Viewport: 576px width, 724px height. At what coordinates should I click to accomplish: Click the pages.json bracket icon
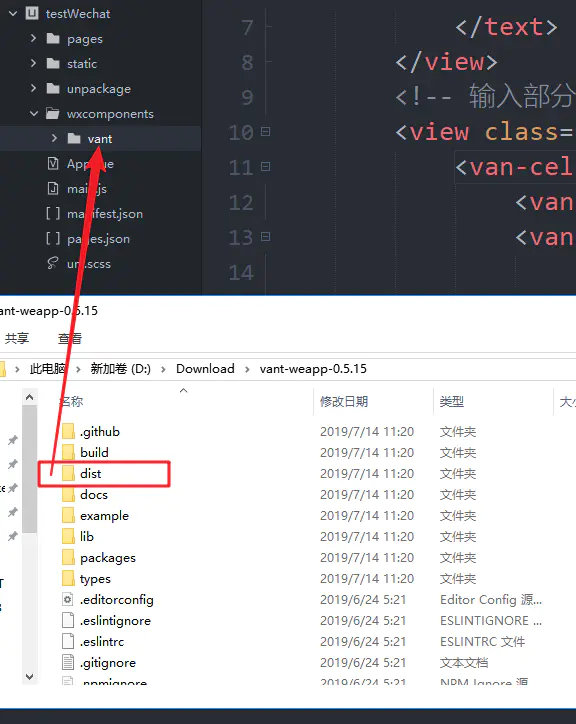(53, 238)
